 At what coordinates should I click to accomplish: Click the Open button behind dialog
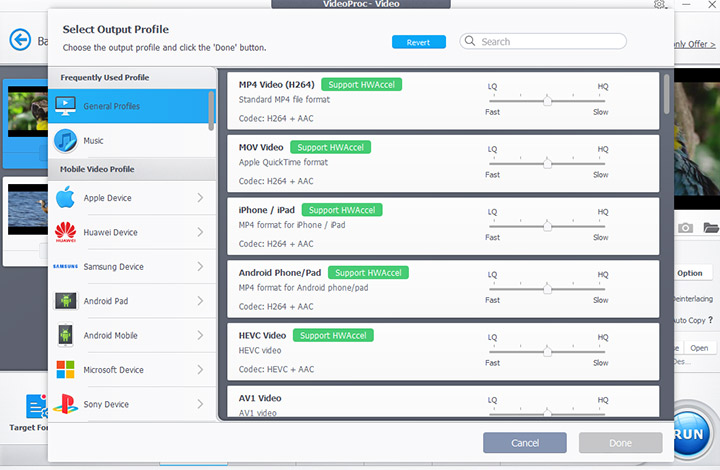coord(698,348)
